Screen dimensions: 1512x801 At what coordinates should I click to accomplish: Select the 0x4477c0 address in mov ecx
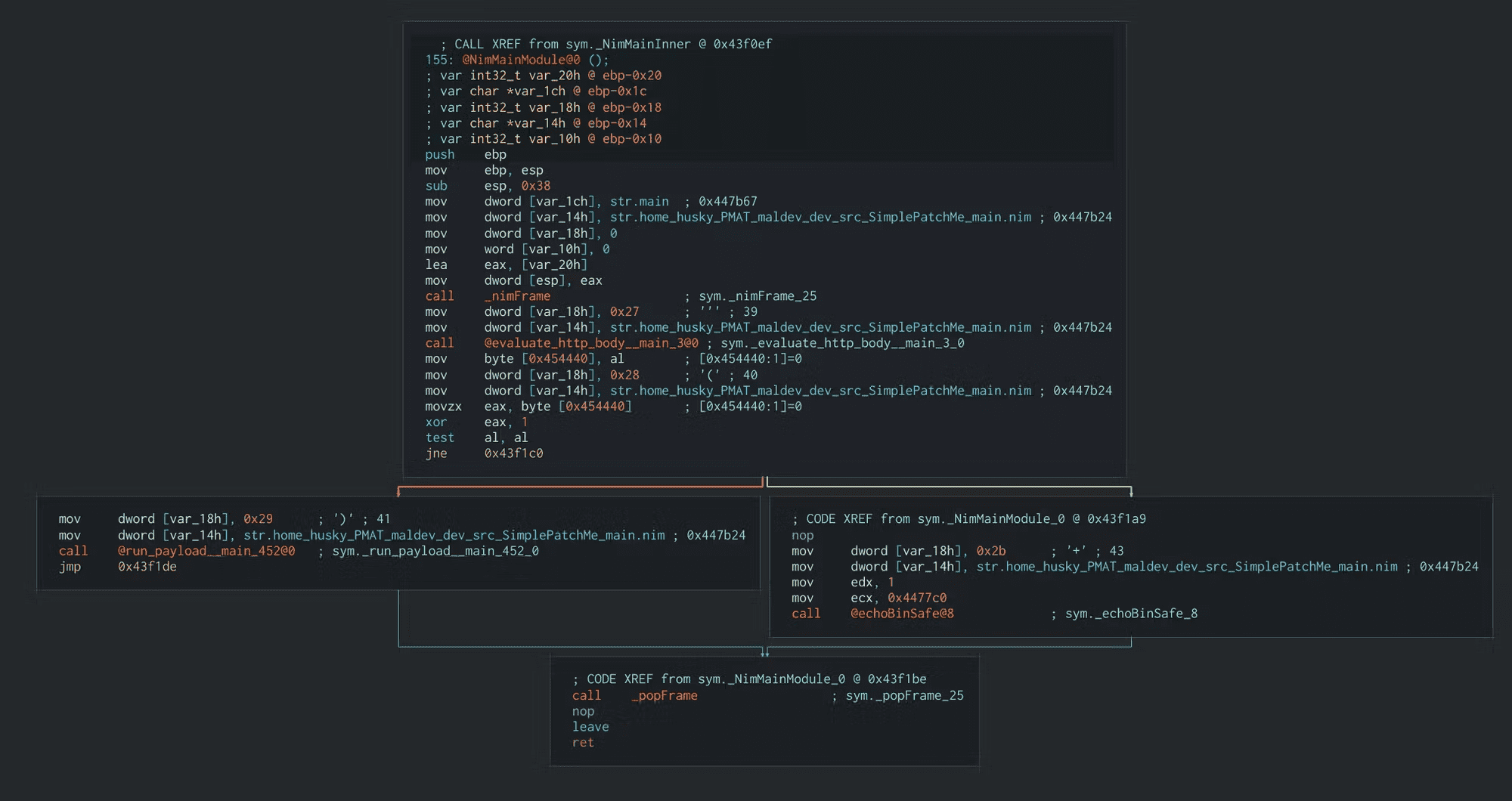point(916,598)
